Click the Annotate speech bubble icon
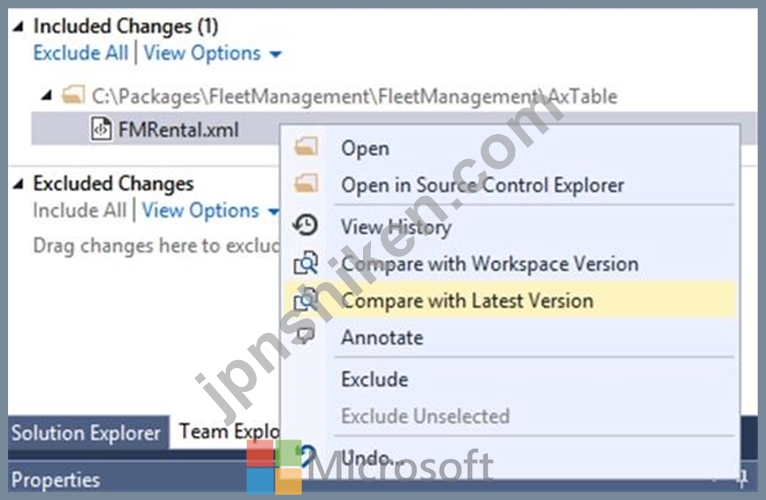 pos(306,336)
